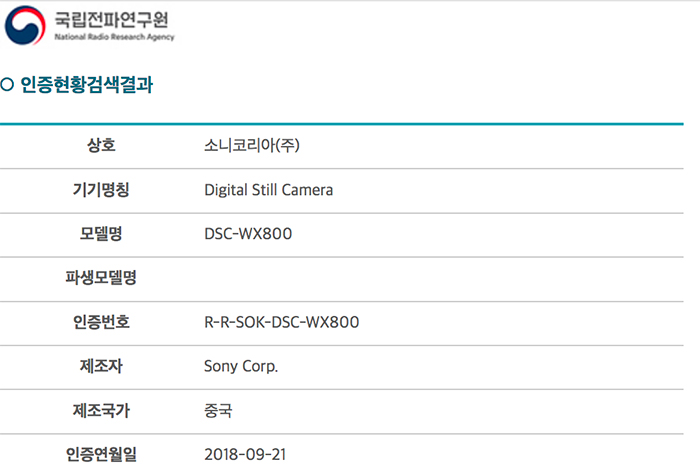Click the National Radio Research Agency emblem
700x472 pixels.
click(x=25, y=25)
